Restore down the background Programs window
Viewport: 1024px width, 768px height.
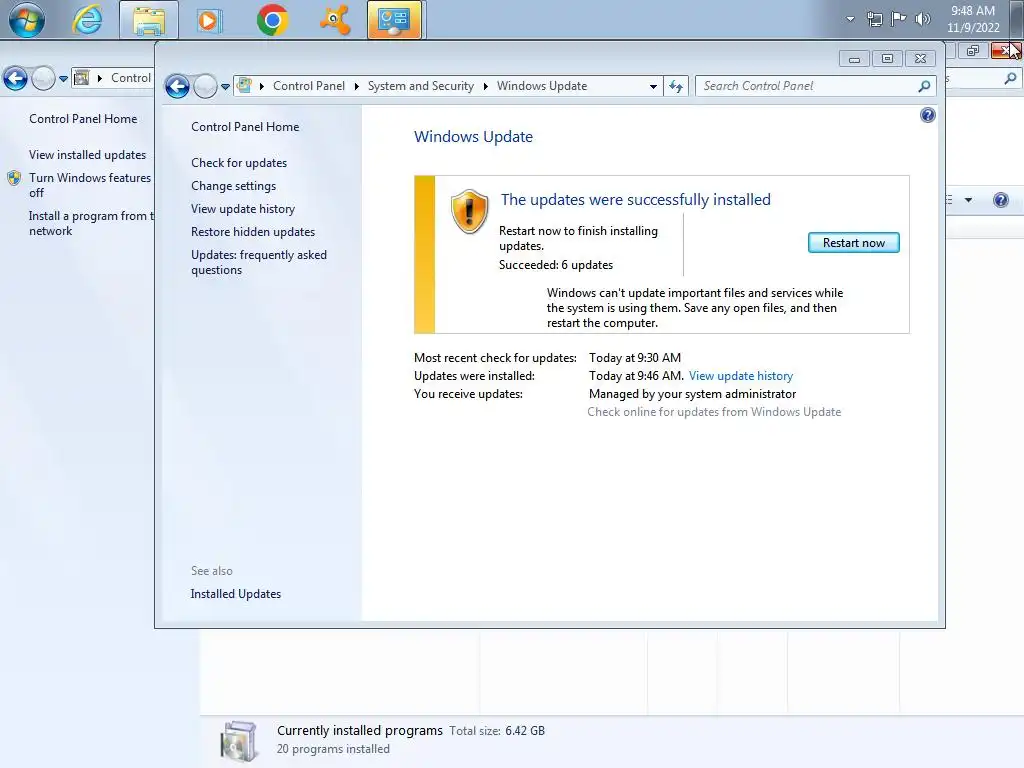(973, 50)
